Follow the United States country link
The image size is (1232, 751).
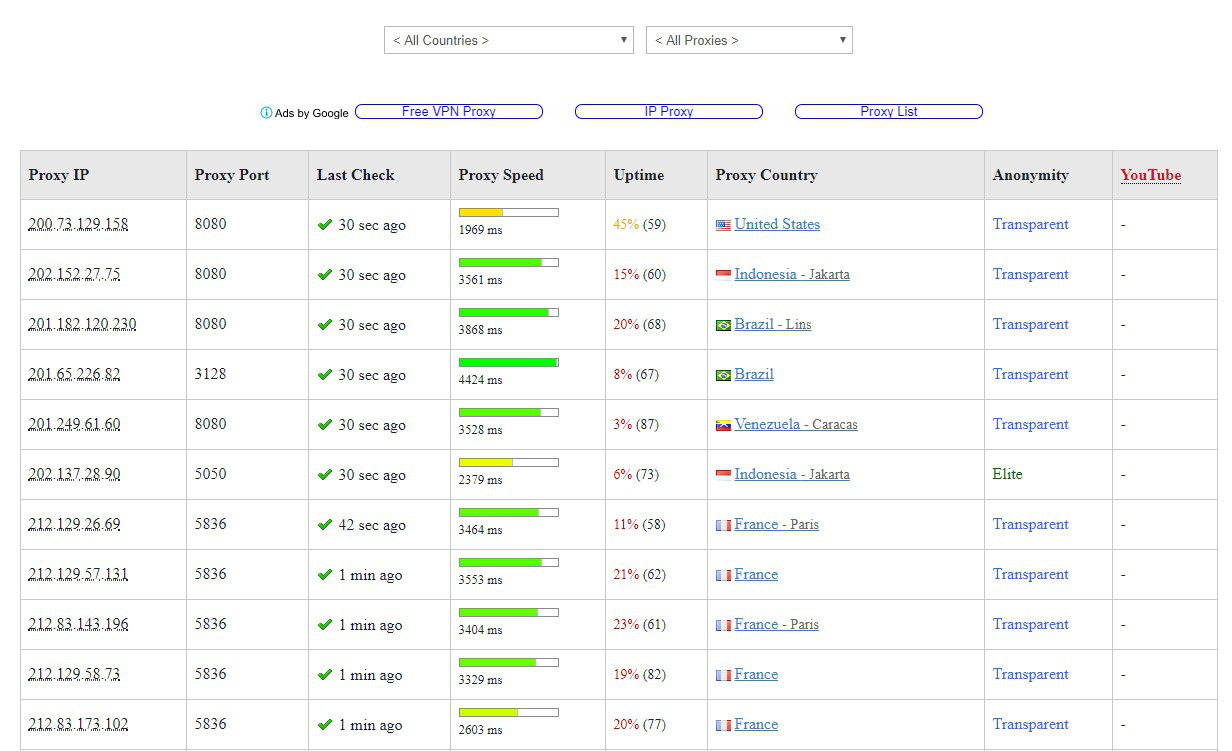pyautogui.click(x=777, y=224)
